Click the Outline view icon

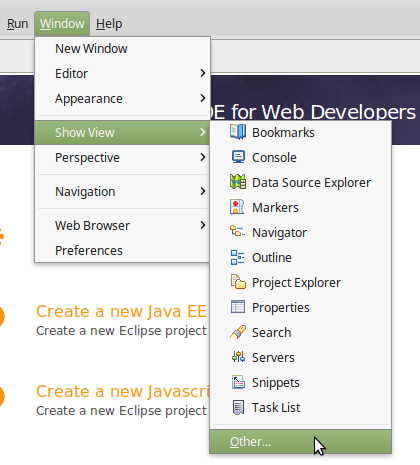pos(237,257)
